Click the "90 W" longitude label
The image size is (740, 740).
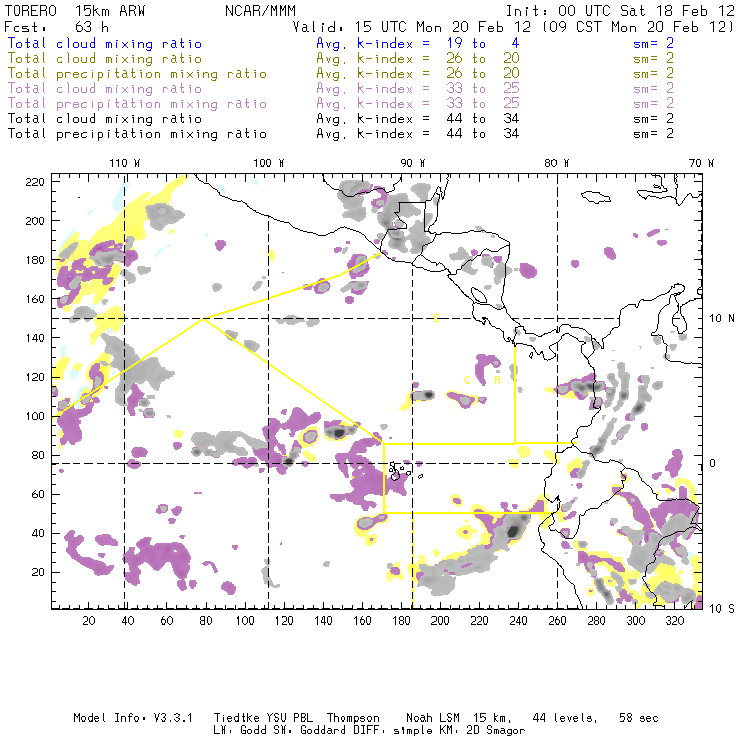point(413,163)
